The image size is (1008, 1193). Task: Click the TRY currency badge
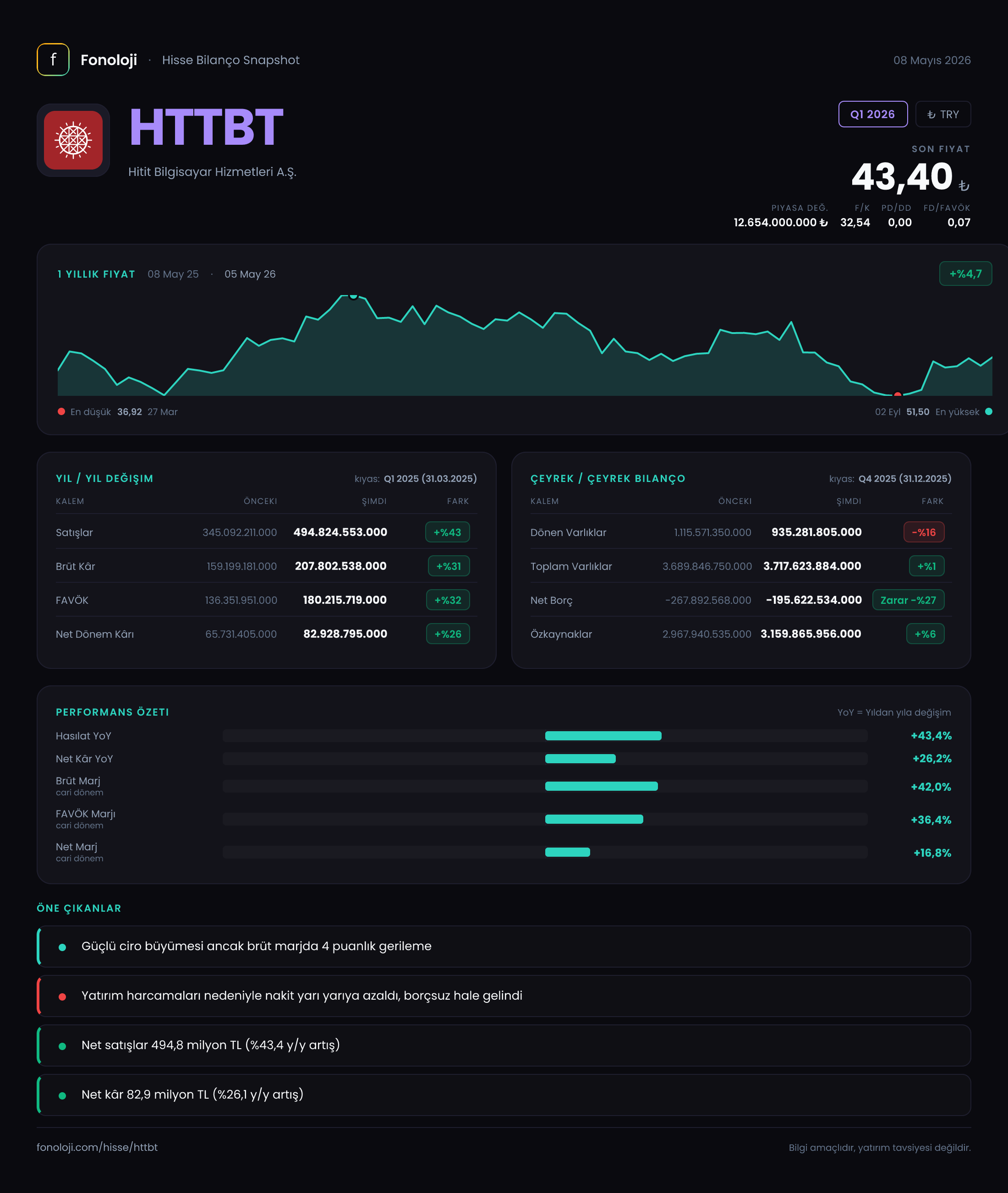[x=943, y=114]
